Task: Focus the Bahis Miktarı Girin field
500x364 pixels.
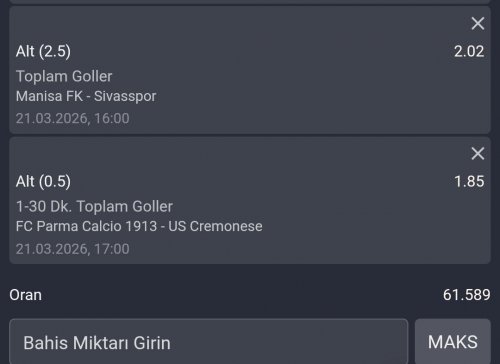Action: [209, 342]
